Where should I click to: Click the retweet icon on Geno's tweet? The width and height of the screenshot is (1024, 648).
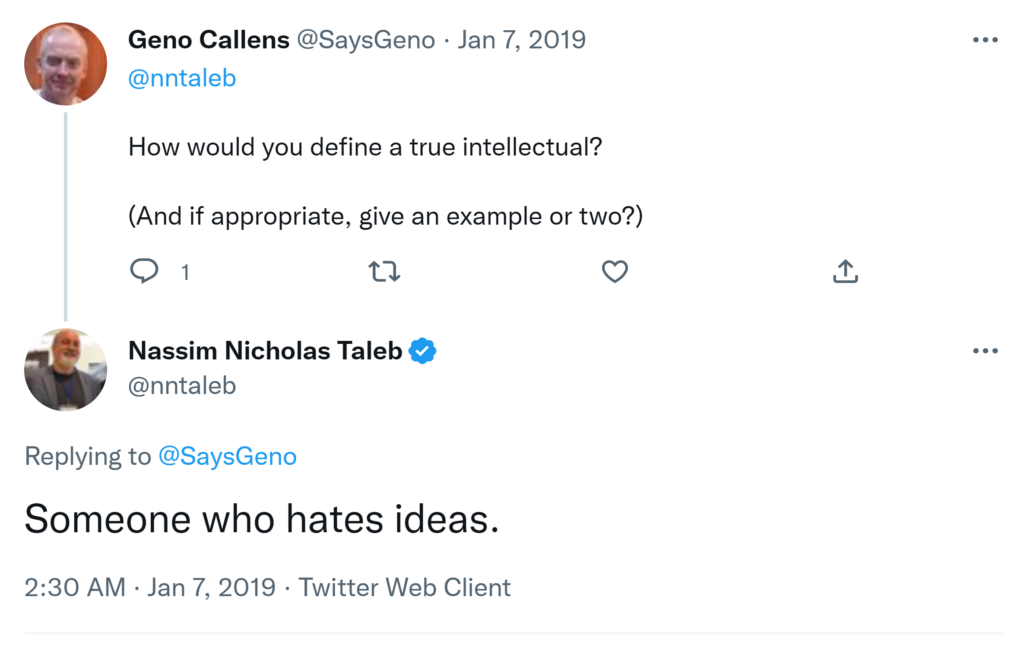click(x=384, y=271)
